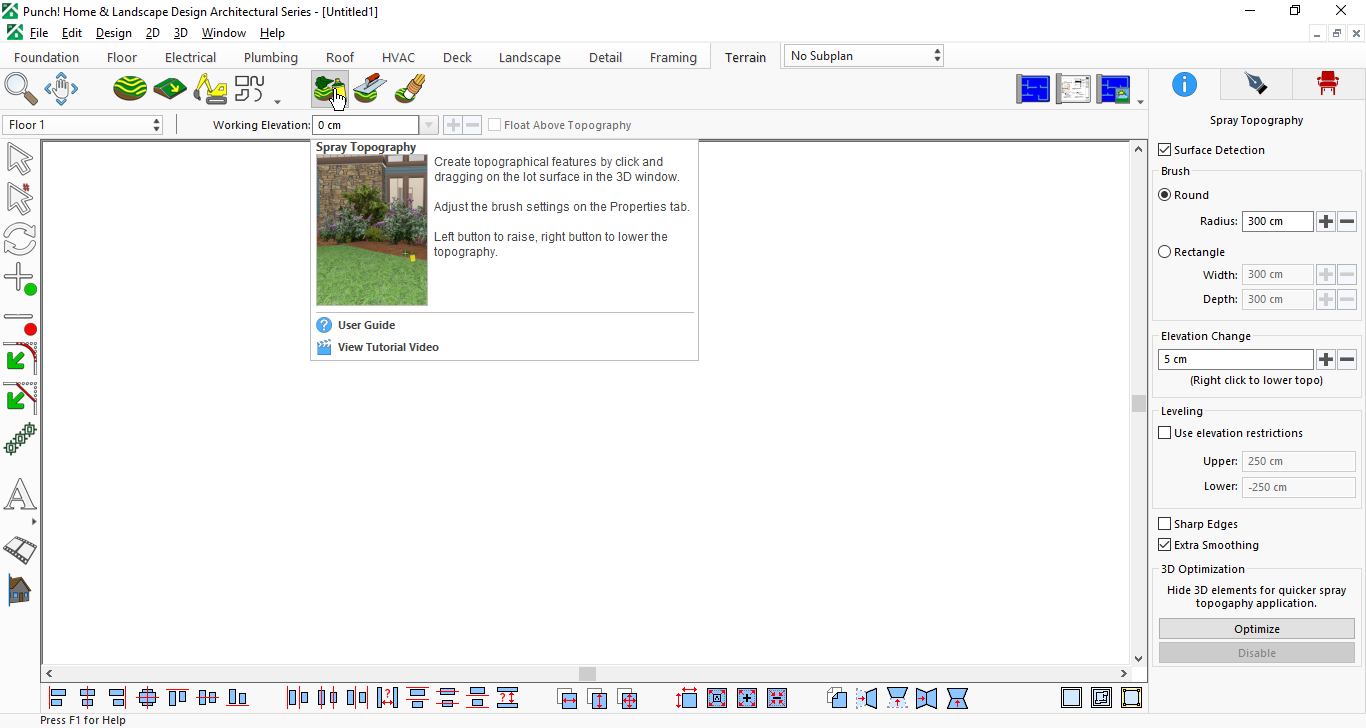The height and width of the screenshot is (728, 1366).
Task: Activate the Pan hand tool
Action: coord(61,89)
